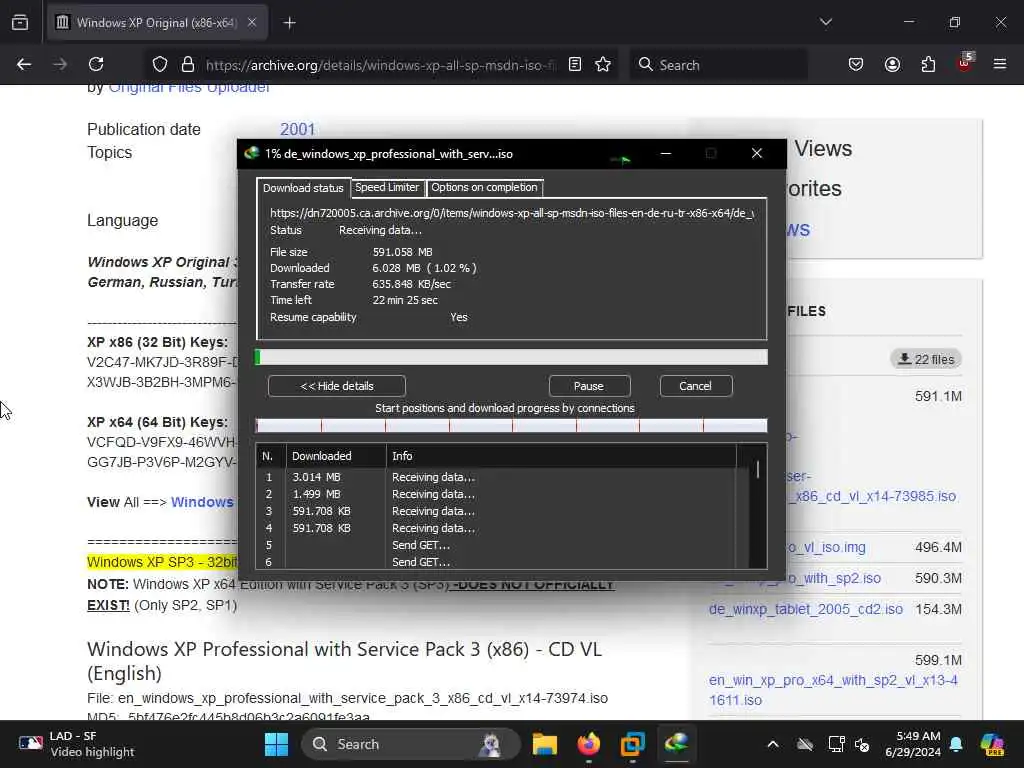Click the Info column header
The width and height of the screenshot is (1024, 768).
[561, 456]
